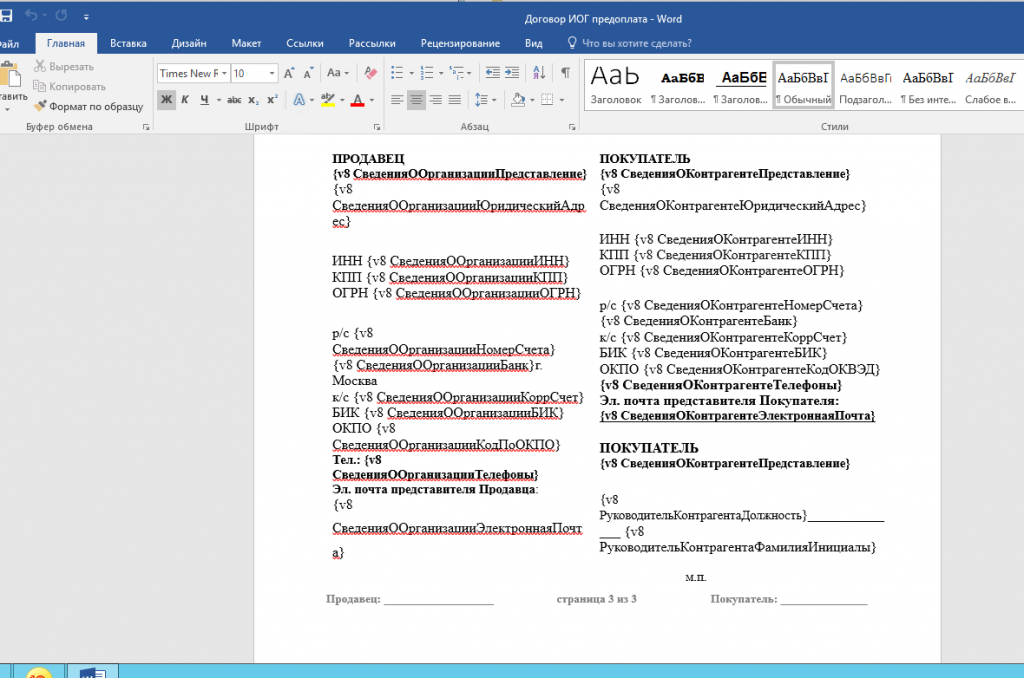The height and width of the screenshot is (678, 1024).
Task: Decrease font size with the shrink font icon
Action: tap(308, 73)
